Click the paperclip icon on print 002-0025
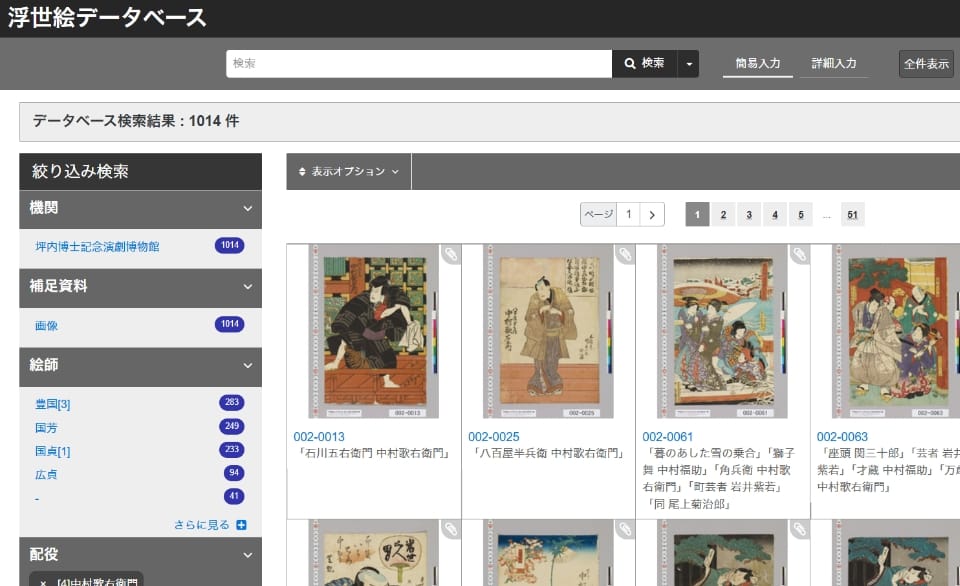This screenshot has width=960, height=586. [x=625, y=254]
